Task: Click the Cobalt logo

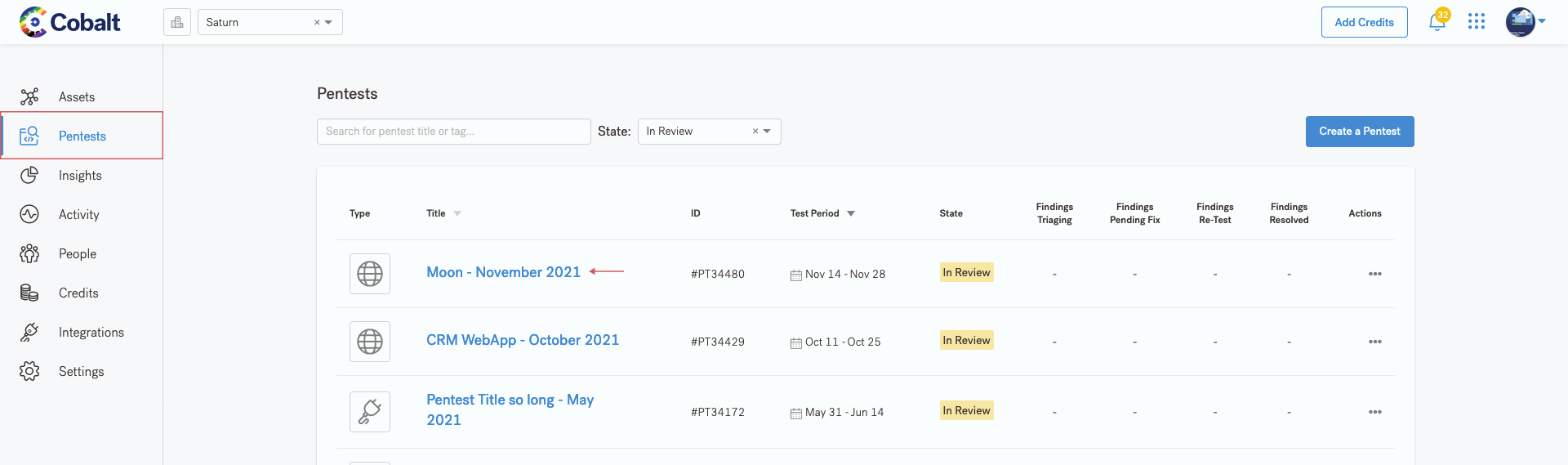Action: (x=70, y=22)
